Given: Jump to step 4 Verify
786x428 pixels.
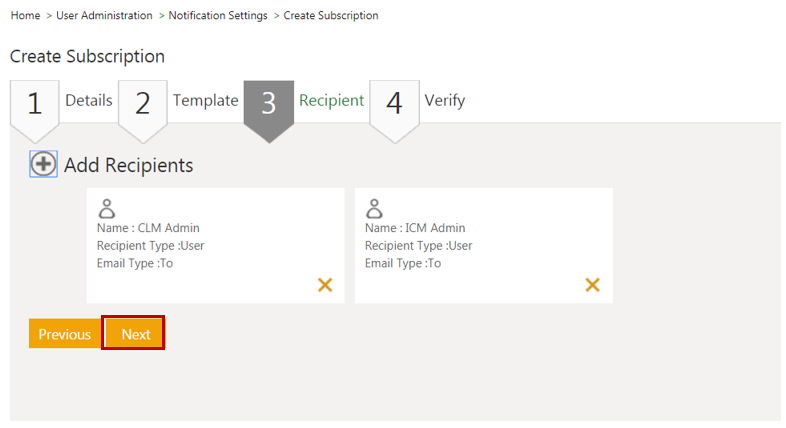Looking at the screenshot, I should pyautogui.click(x=444, y=101).
